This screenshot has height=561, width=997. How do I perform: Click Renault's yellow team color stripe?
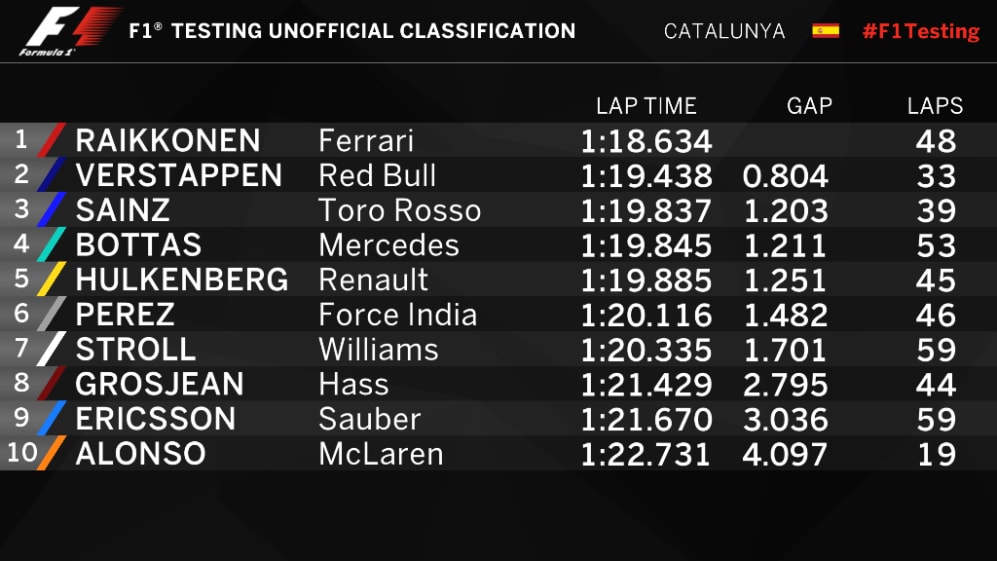click(51, 280)
